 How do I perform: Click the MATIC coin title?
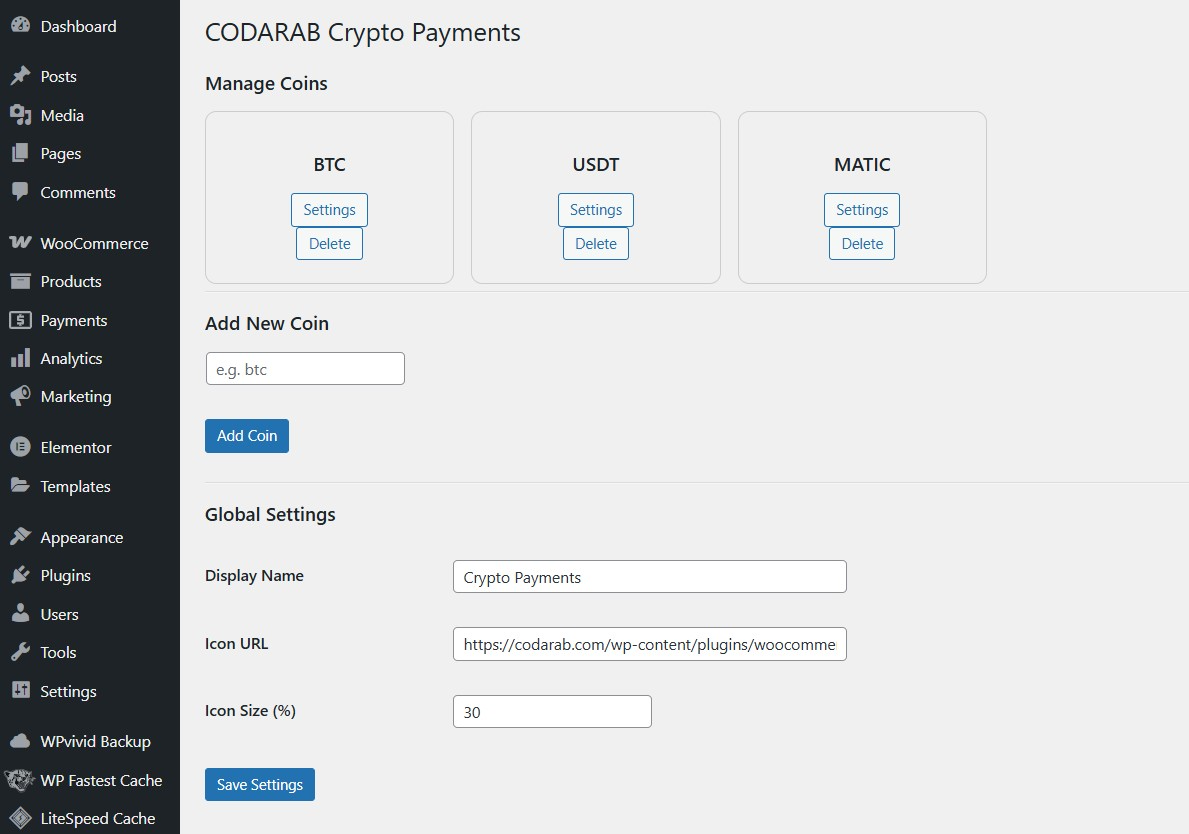[x=862, y=165]
